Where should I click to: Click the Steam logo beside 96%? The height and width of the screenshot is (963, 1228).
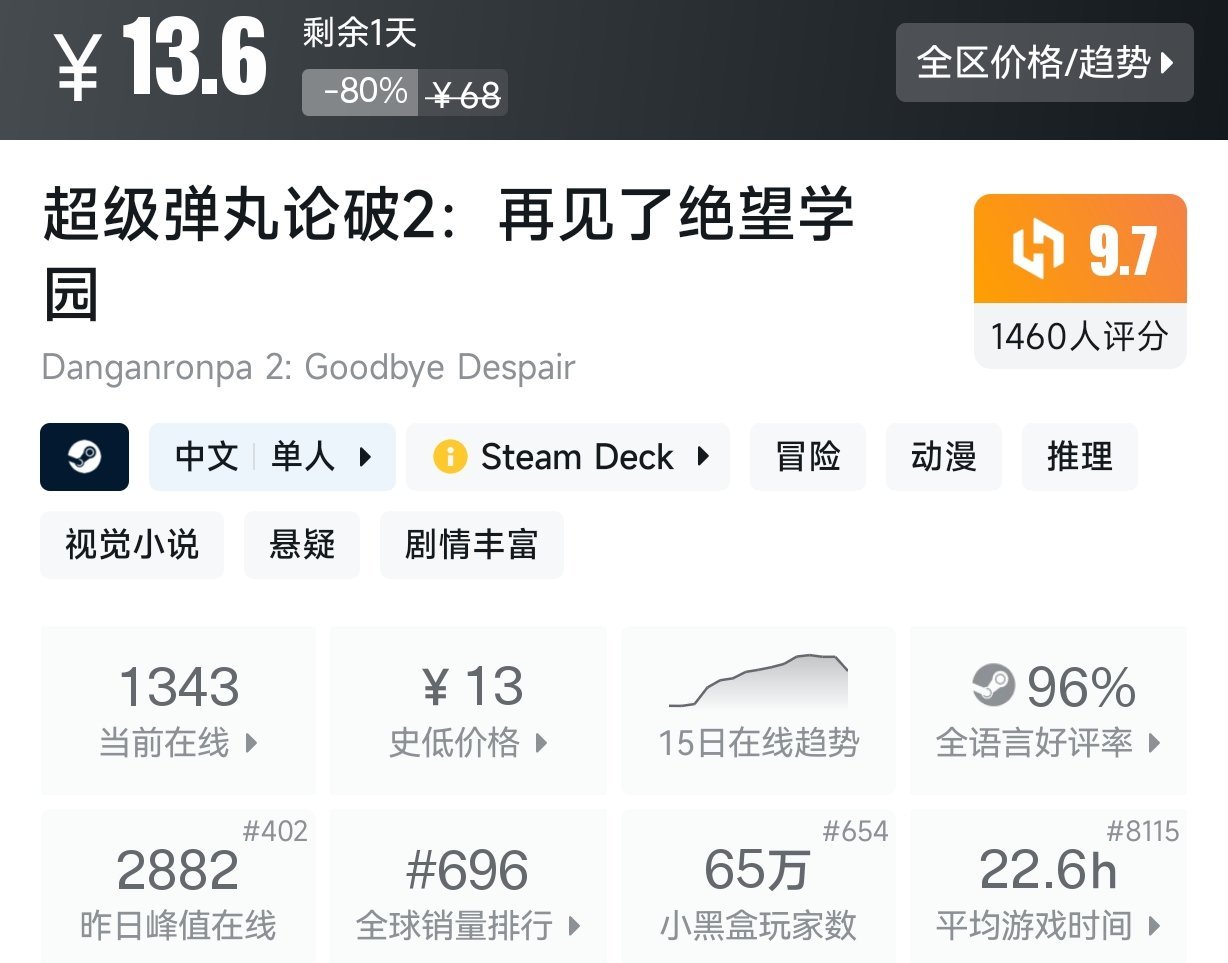click(993, 686)
